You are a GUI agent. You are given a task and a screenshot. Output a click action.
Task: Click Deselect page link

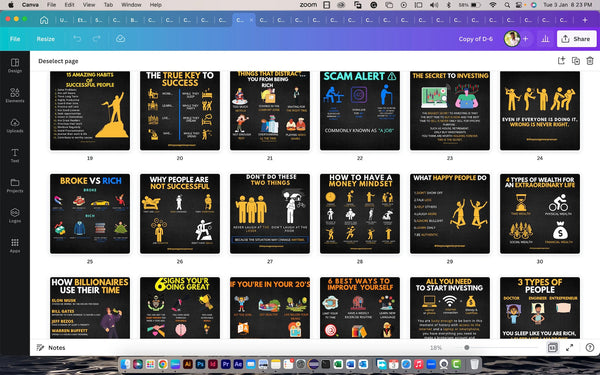[x=58, y=61]
